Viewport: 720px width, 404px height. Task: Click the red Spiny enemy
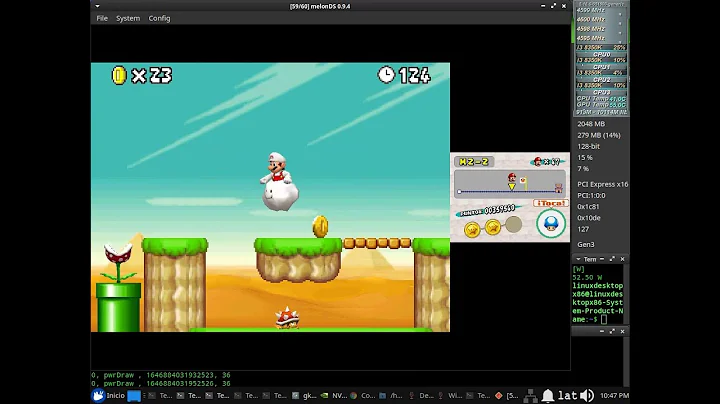click(x=287, y=318)
